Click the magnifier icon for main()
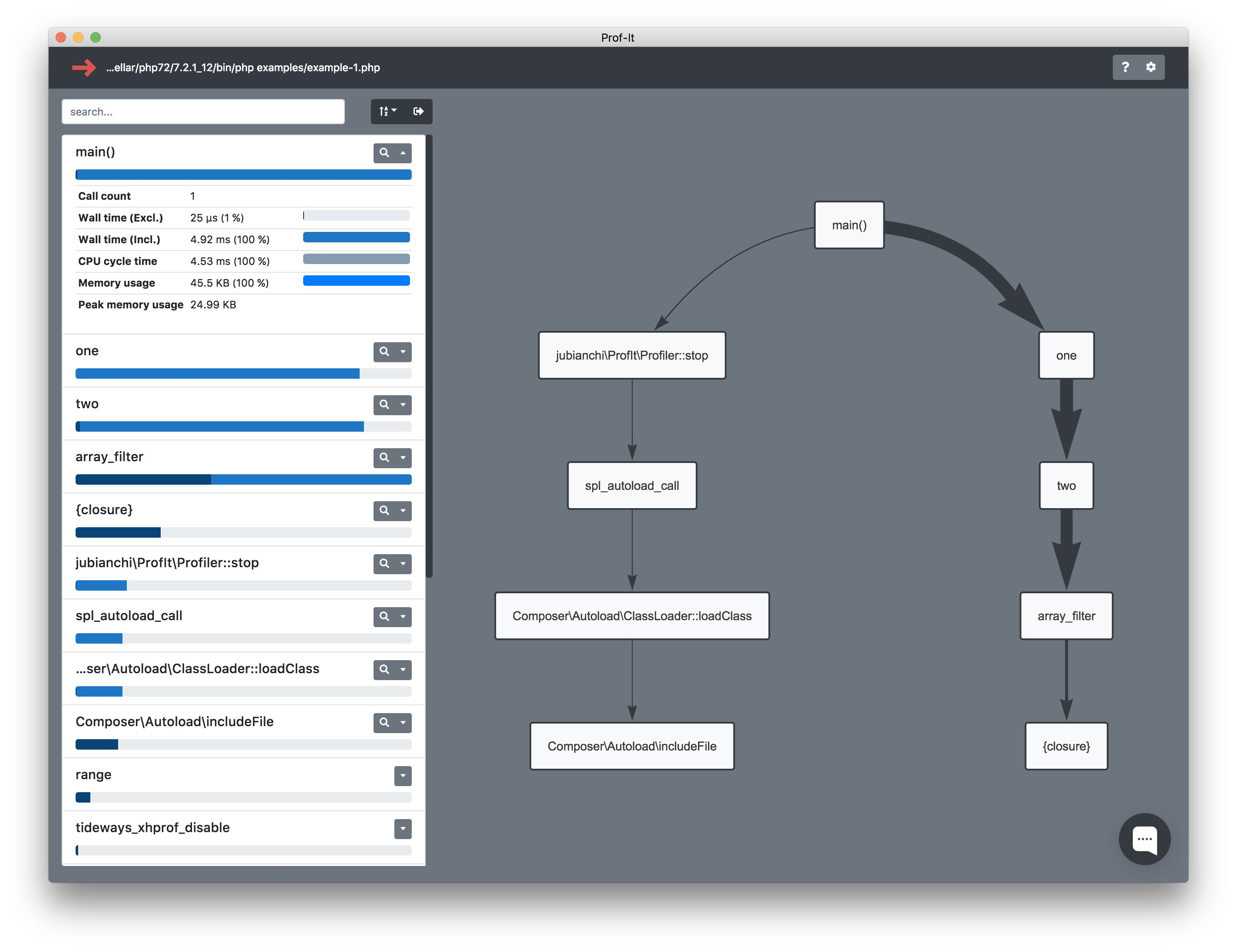 click(384, 152)
